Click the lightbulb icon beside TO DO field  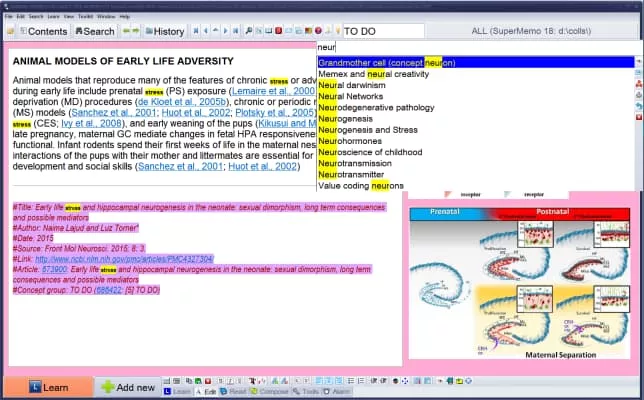tap(337, 31)
